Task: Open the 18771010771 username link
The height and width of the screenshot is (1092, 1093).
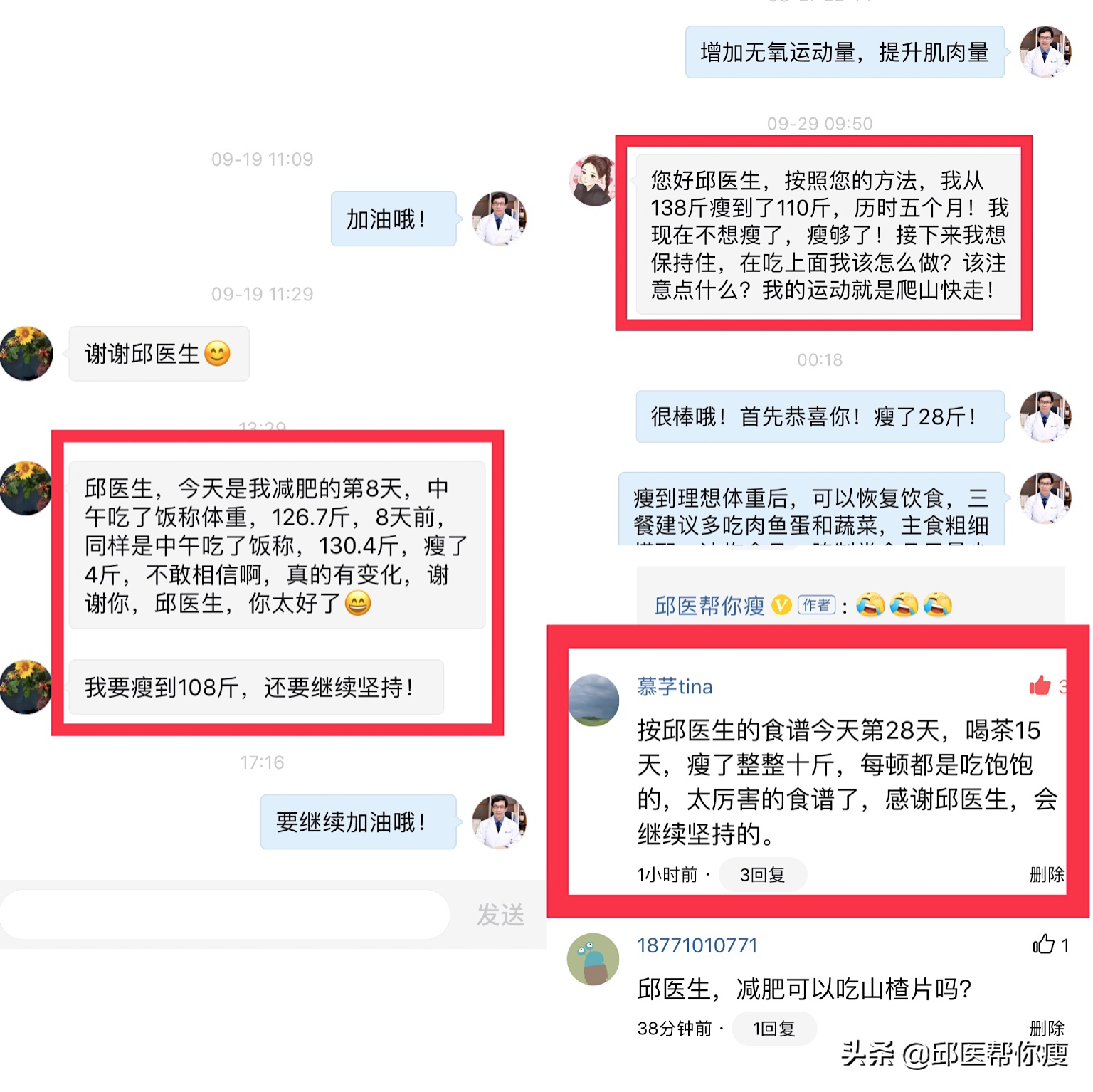Action: coord(697,945)
